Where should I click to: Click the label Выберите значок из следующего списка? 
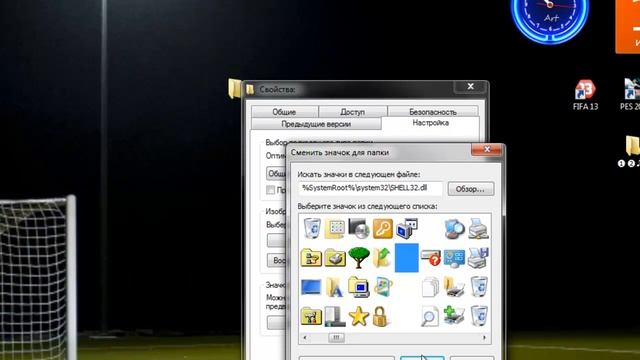367,207
